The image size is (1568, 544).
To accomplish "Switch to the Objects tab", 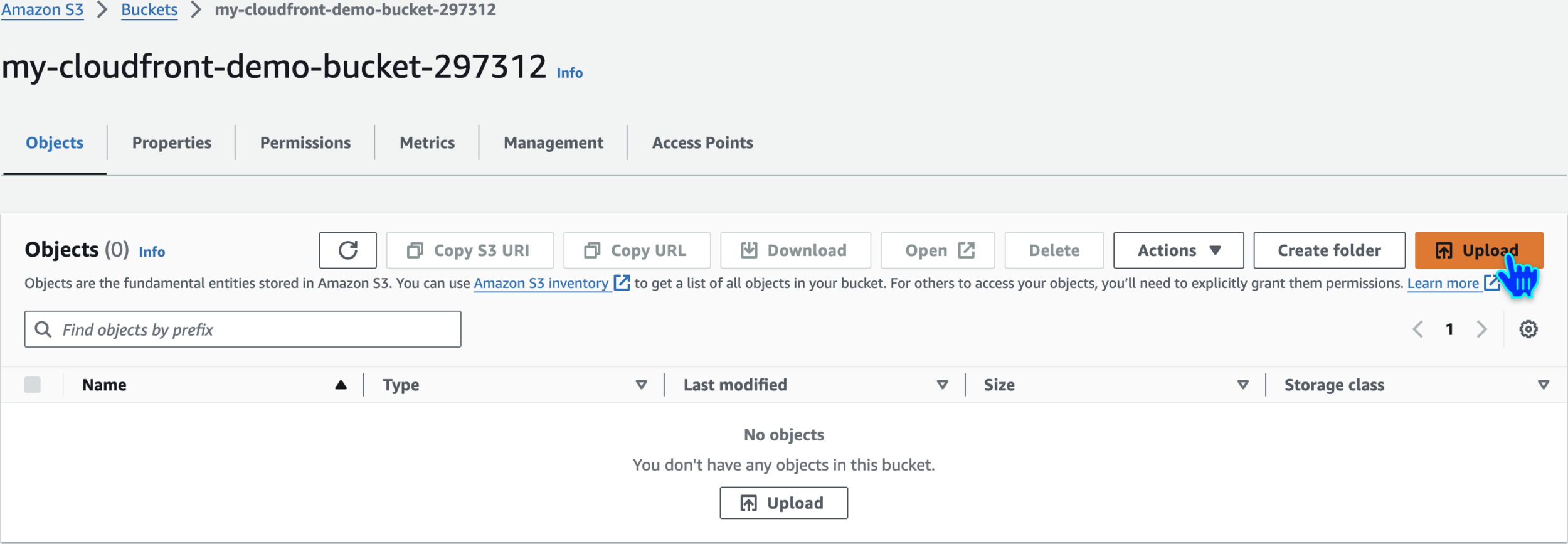I will pyautogui.click(x=55, y=143).
